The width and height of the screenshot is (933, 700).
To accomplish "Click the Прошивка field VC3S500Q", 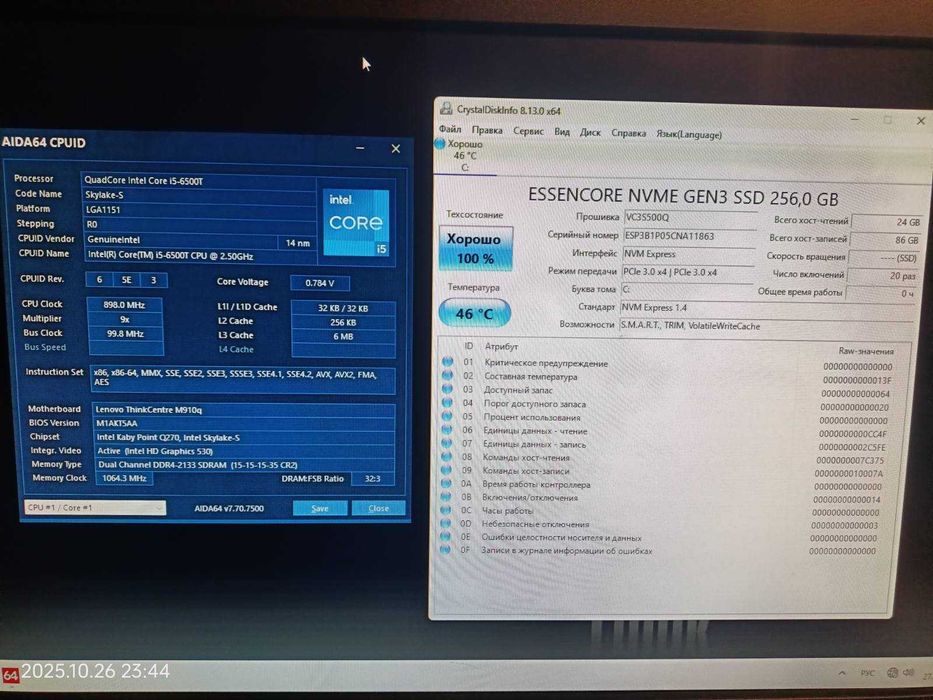I will pyautogui.click(x=689, y=218).
